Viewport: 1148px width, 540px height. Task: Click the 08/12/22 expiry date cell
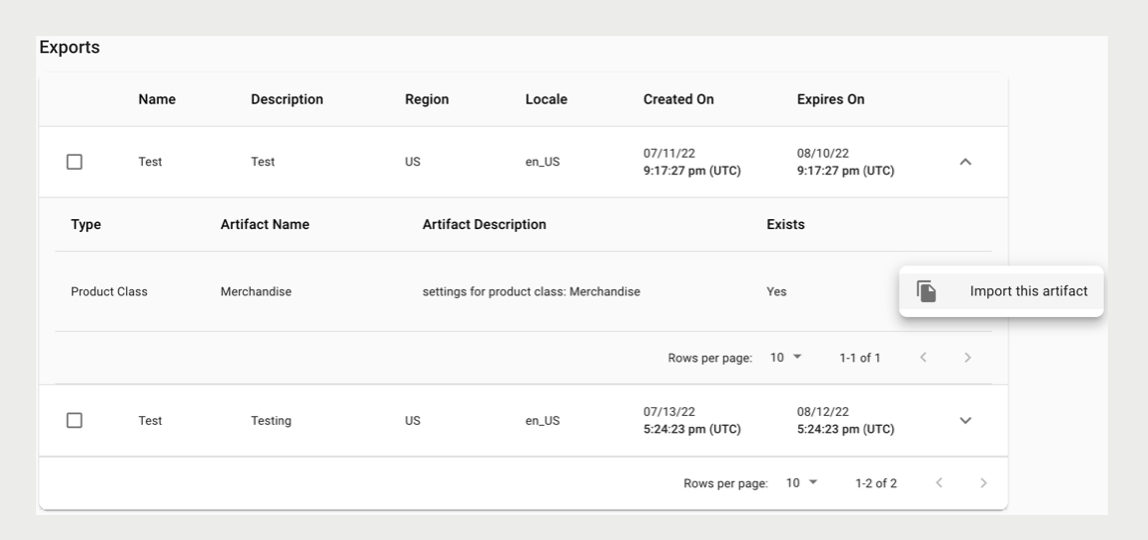(823, 412)
